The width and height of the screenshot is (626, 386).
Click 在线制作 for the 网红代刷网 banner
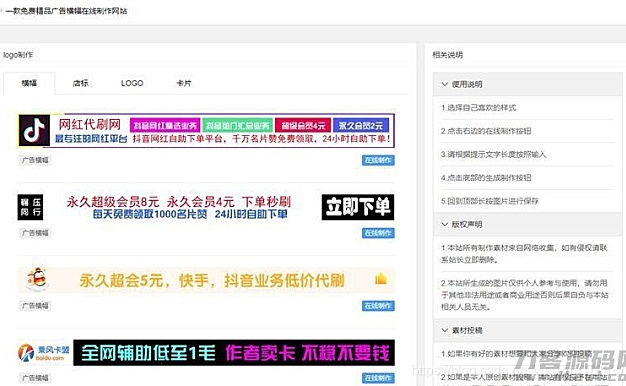point(378,160)
